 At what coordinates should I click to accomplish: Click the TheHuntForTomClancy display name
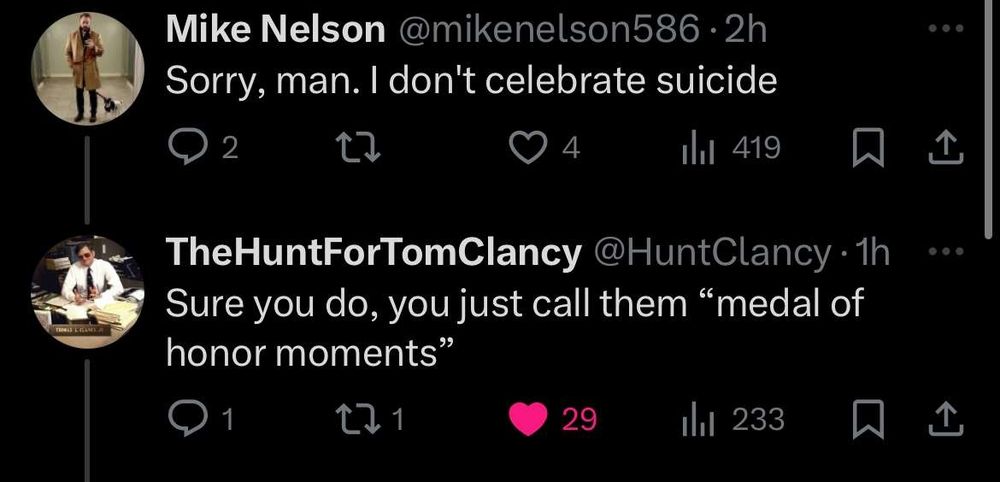tap(374, 253)
